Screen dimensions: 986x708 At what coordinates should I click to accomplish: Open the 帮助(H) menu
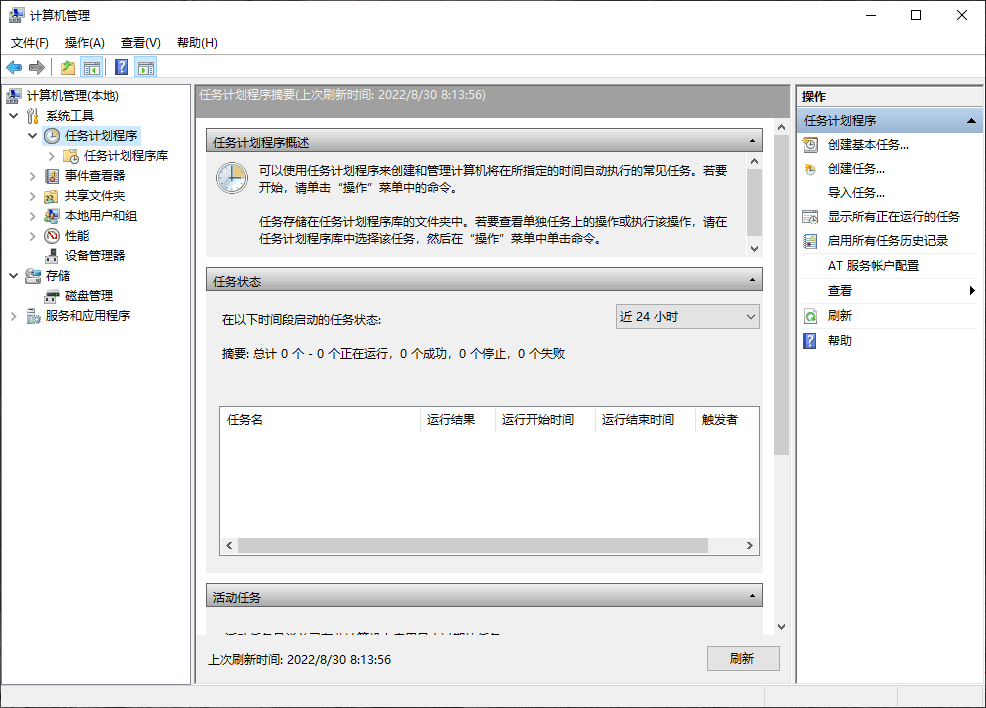click(197, 43)
